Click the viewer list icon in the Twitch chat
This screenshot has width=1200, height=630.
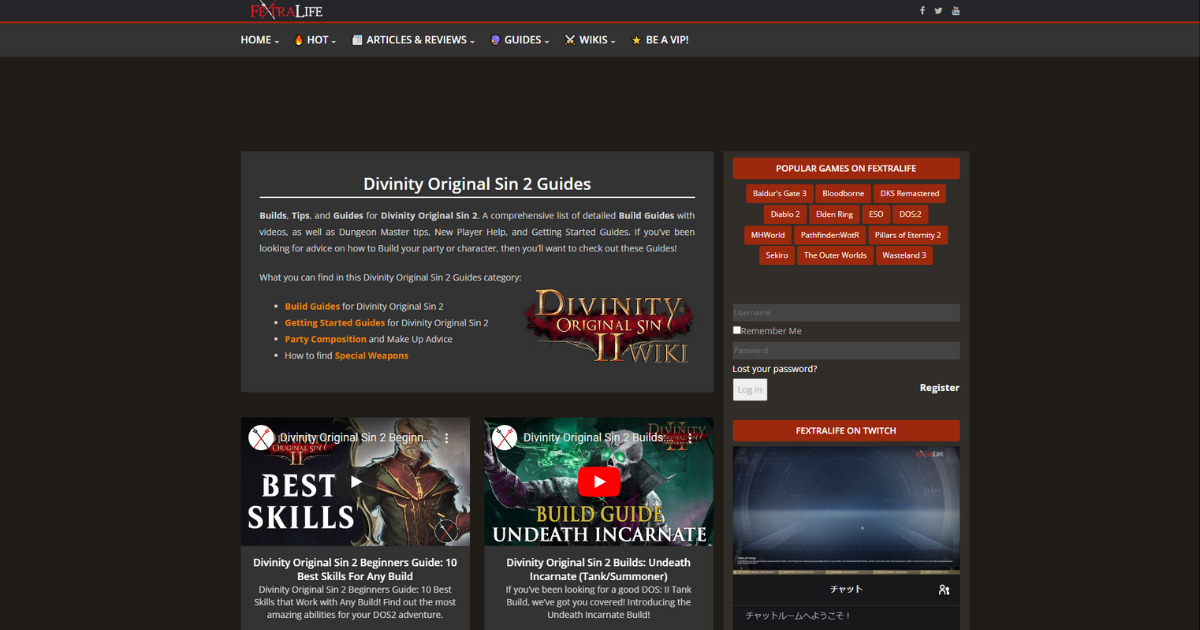point(943,590)
